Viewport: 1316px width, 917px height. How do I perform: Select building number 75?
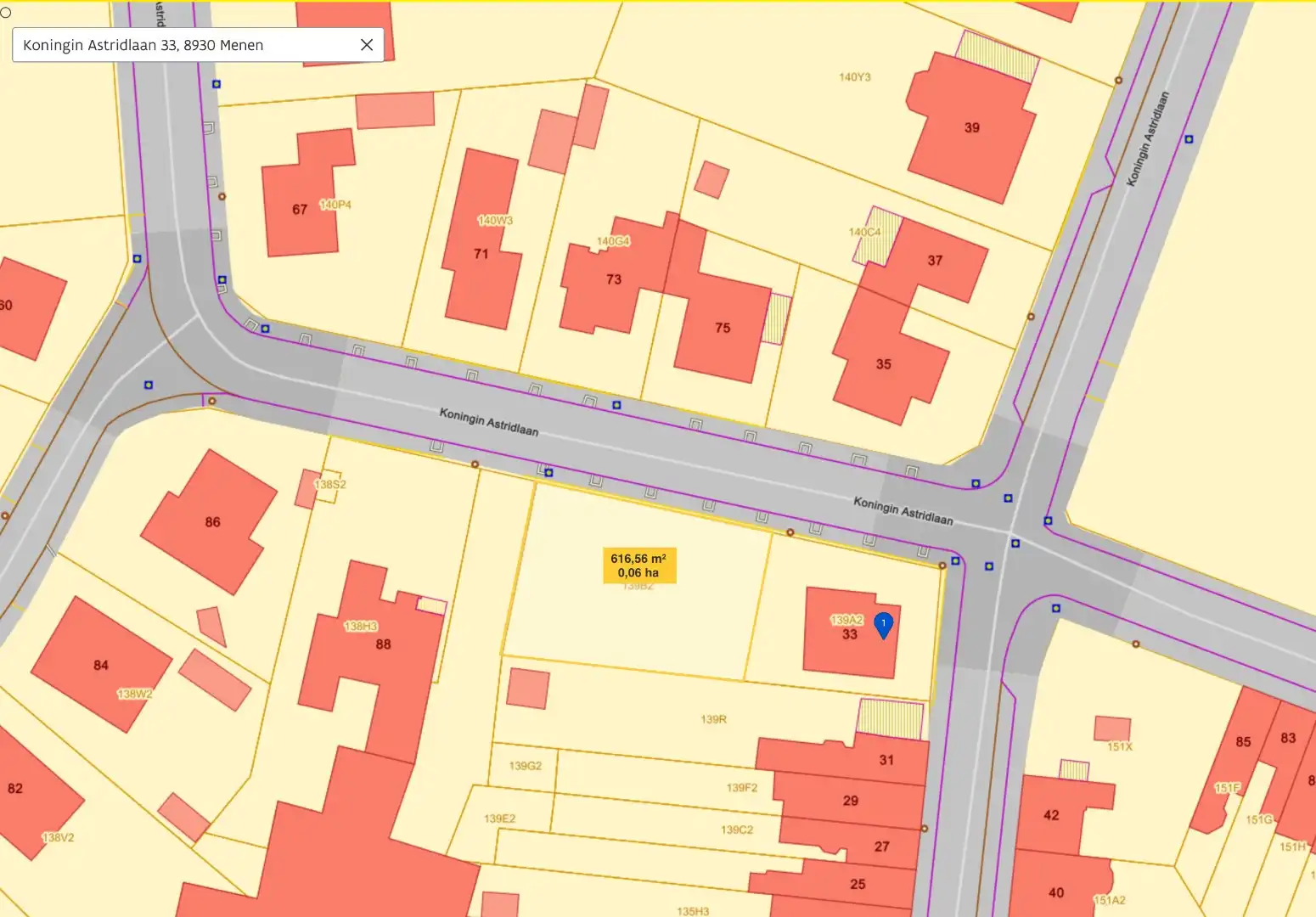[723, 328]
